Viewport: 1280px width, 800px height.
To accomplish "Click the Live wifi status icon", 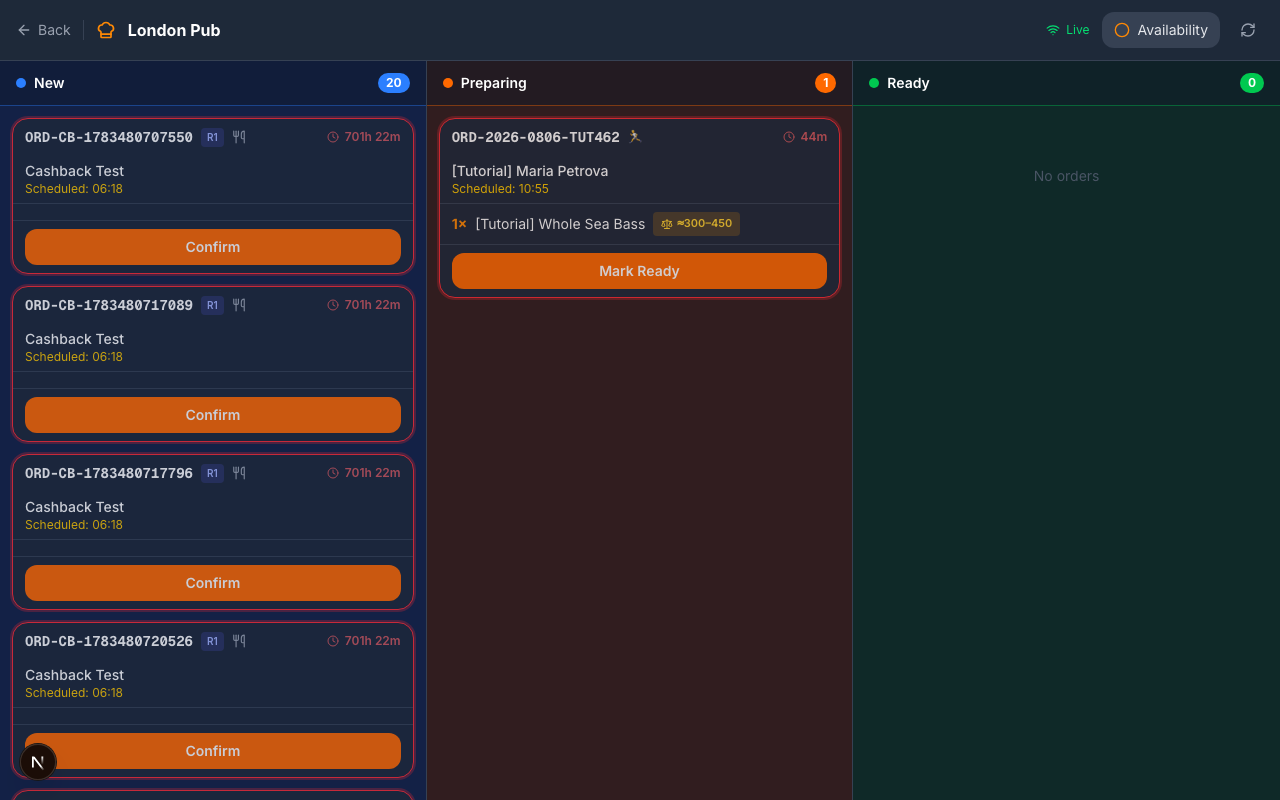I will tap(1052, 30).
